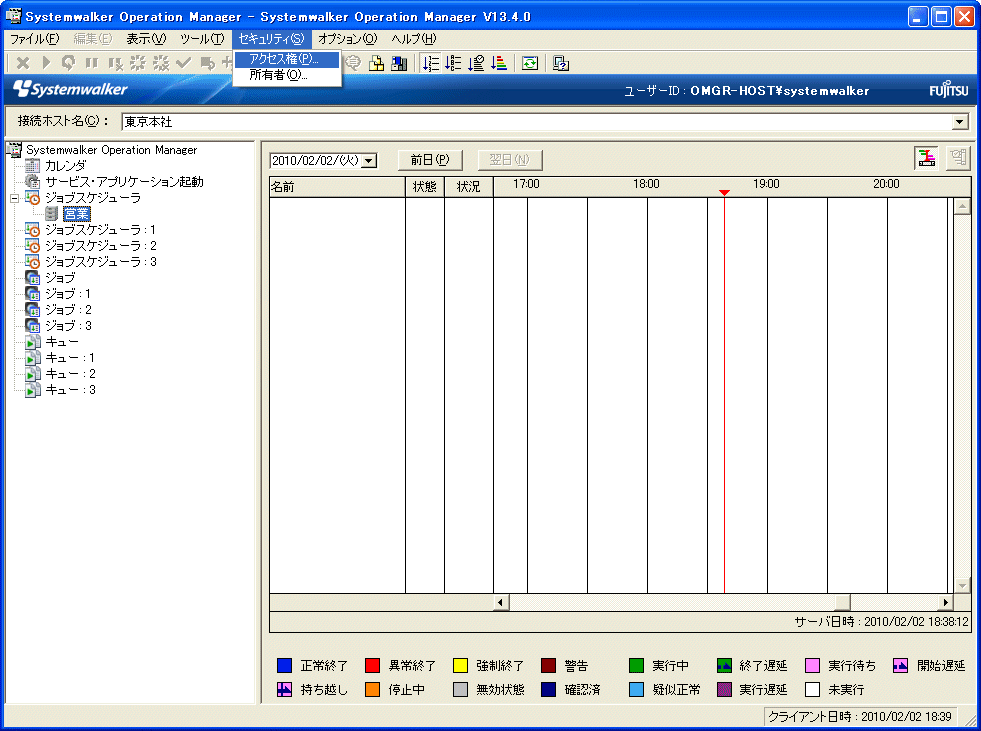981x731 pixels.
Task: Select the ジョブ tree node
Action: pos(60,278)
